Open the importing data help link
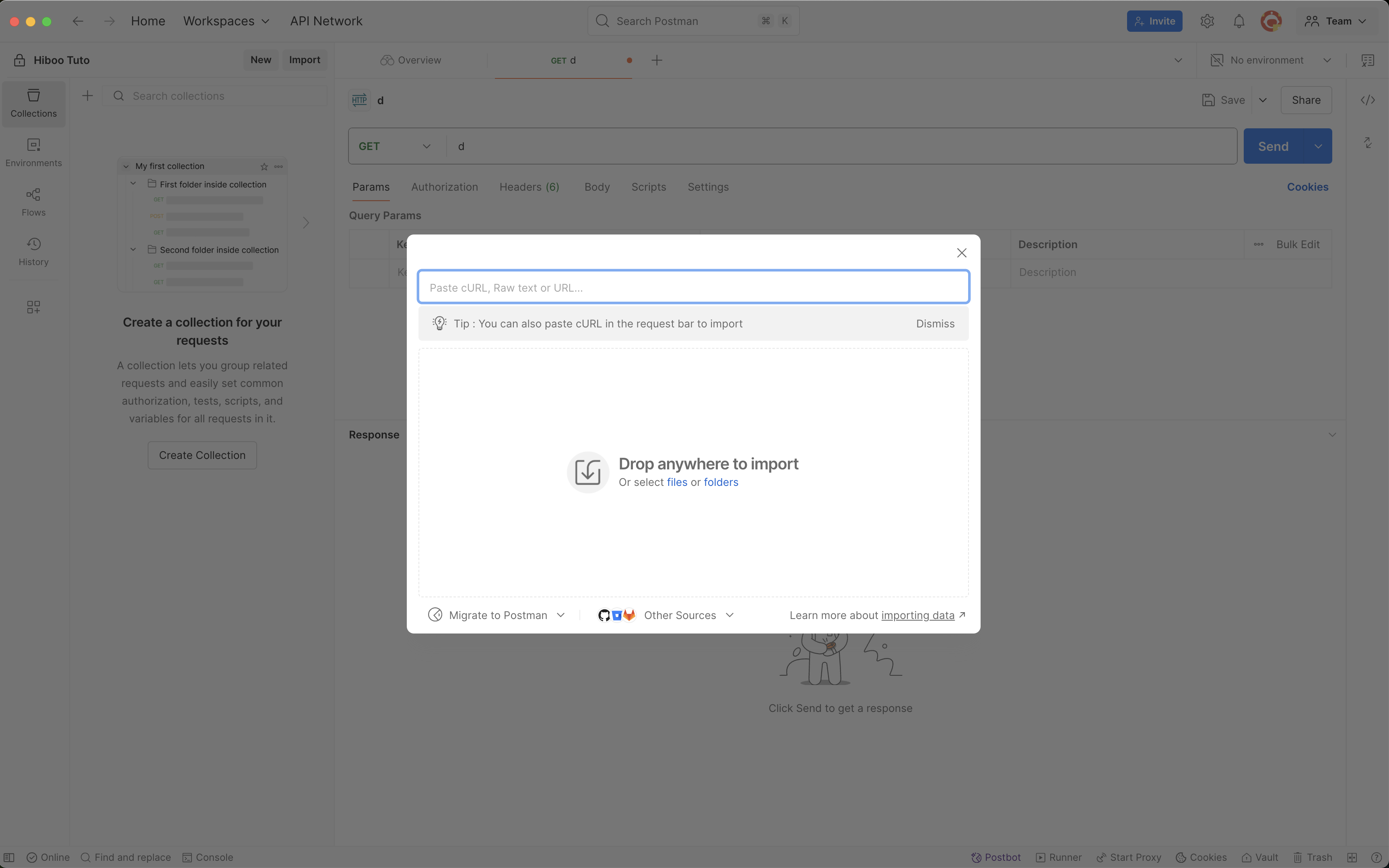 (x=917, y=615)
